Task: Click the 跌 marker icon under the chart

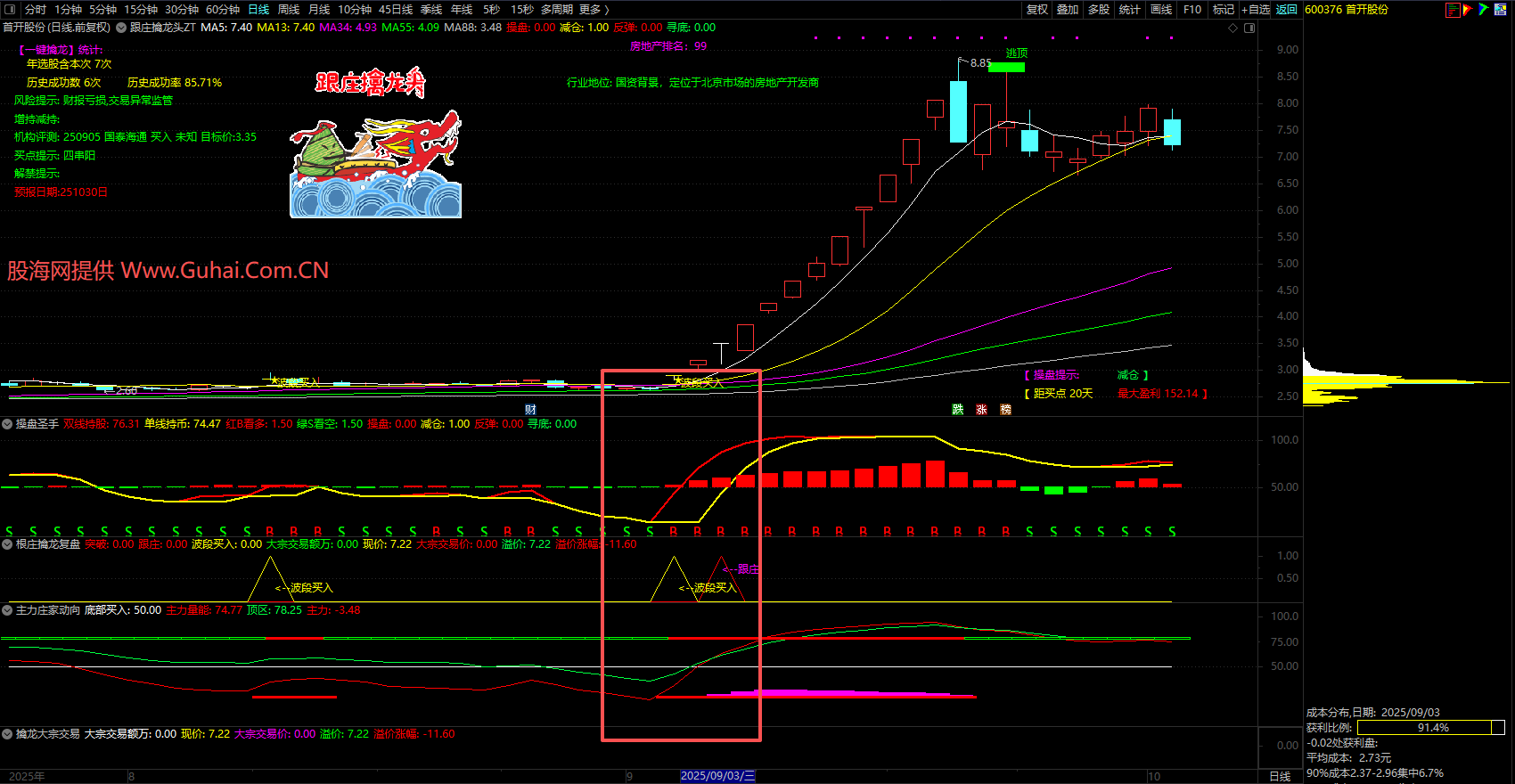Action: click(958, 410)
